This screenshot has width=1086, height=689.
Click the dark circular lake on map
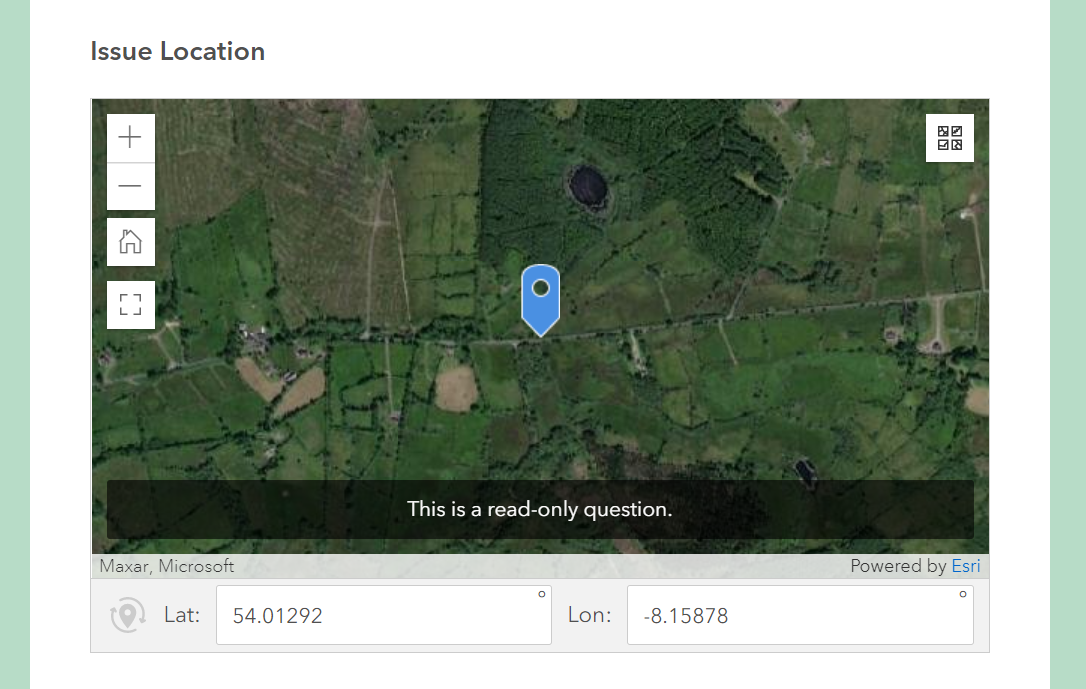coord(587,184)
